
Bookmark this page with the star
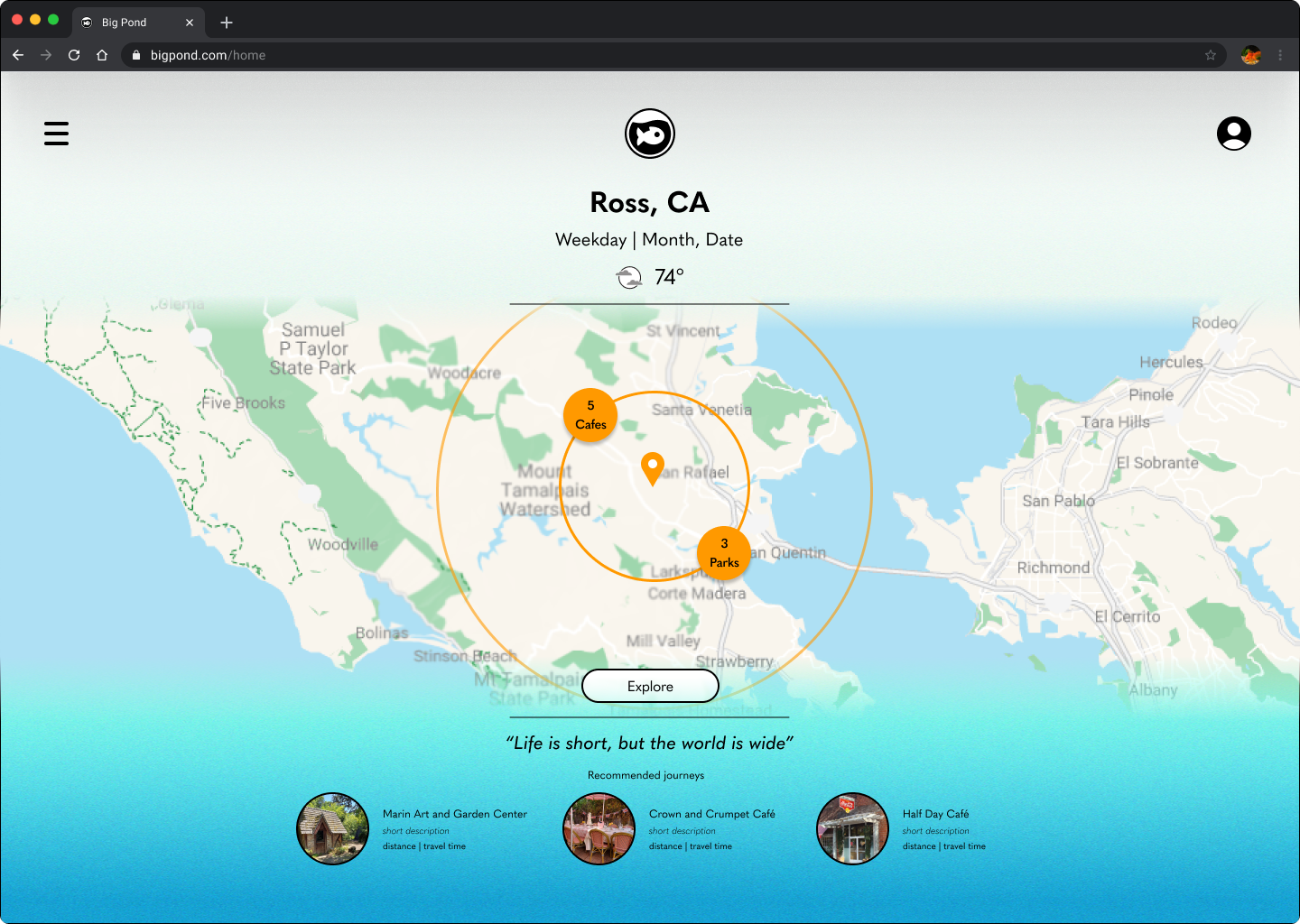tap(1211, 55)
